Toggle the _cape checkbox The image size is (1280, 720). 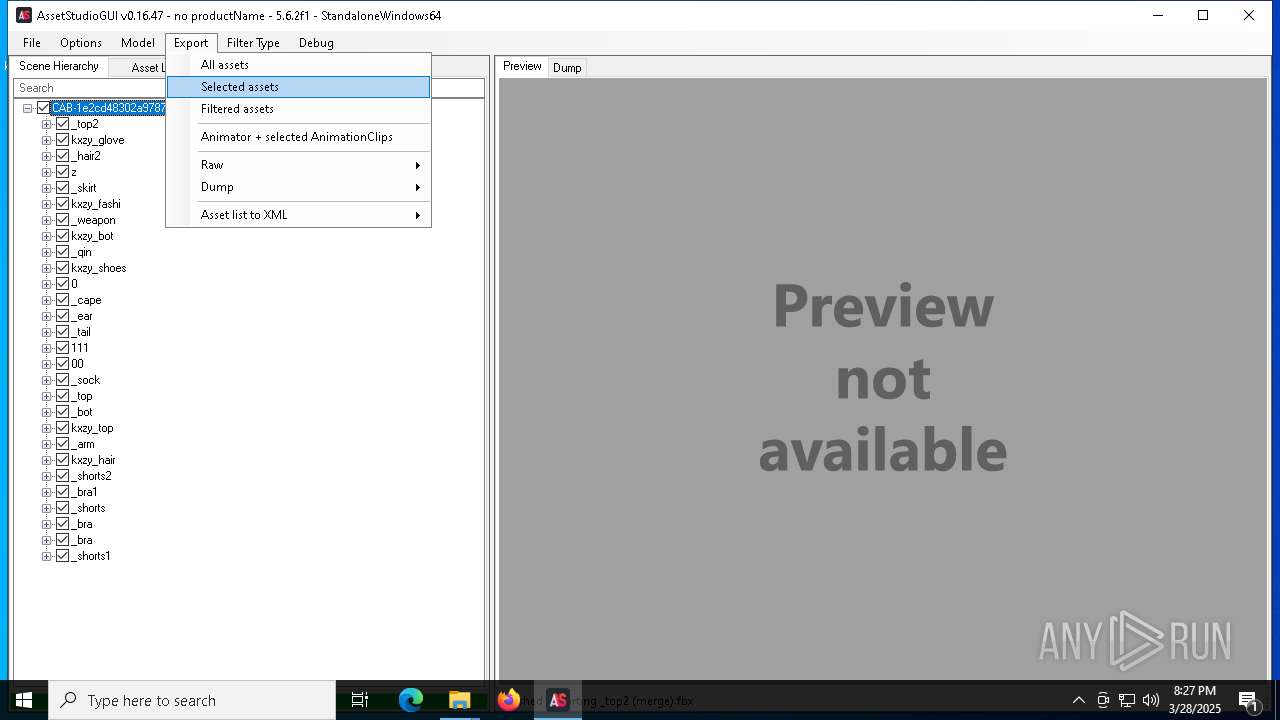(x=62, y=300)
